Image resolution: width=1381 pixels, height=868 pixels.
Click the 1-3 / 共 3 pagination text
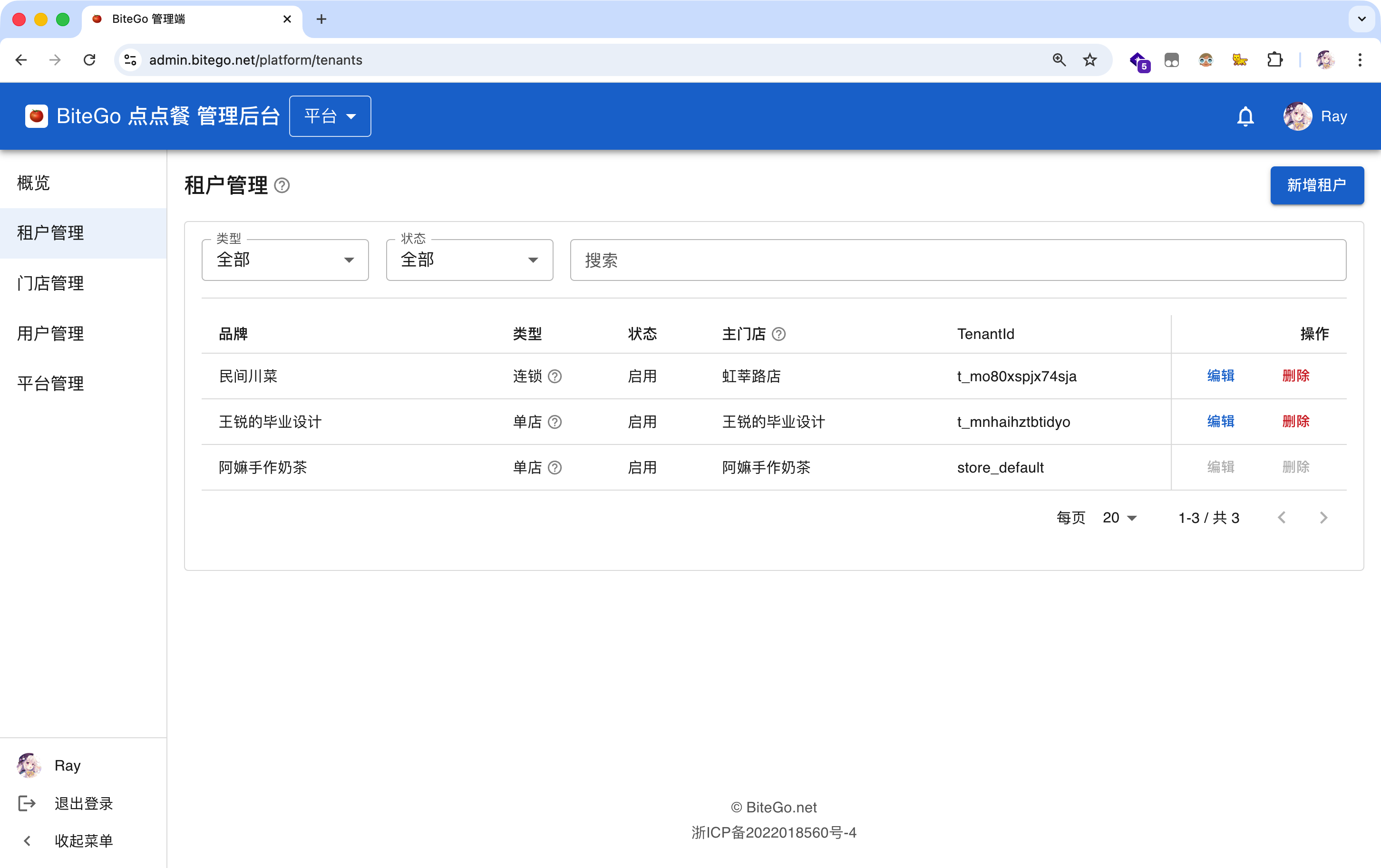[x=1208, y=518]
